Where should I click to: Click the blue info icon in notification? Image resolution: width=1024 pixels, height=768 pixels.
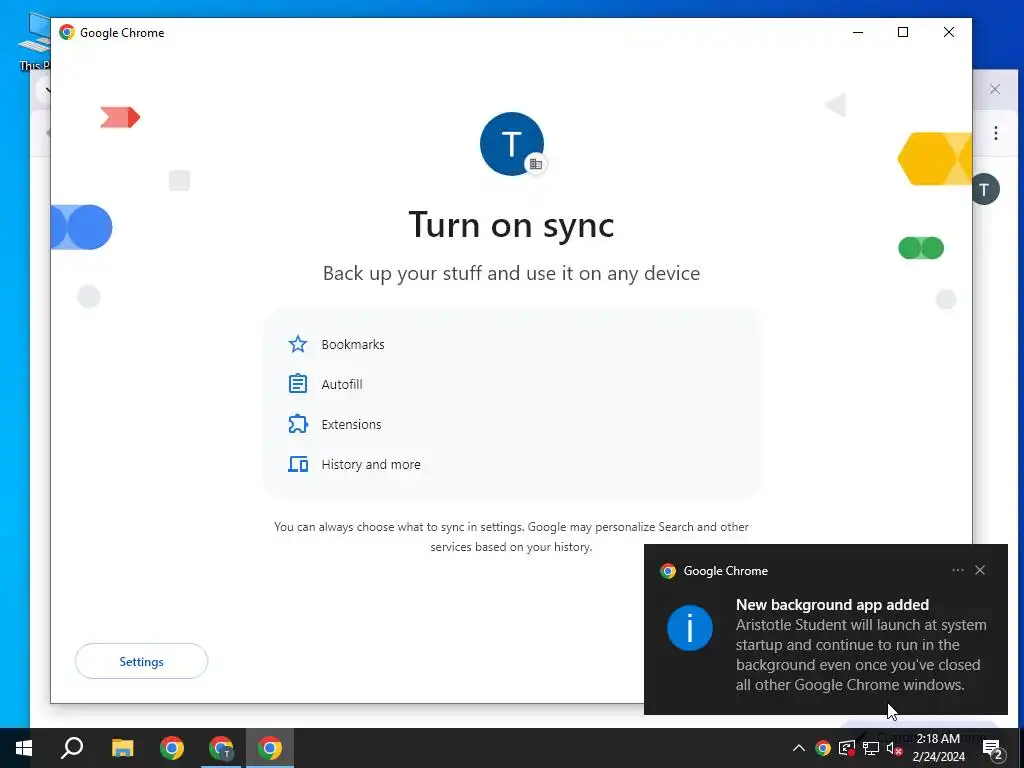coord(690,628)
